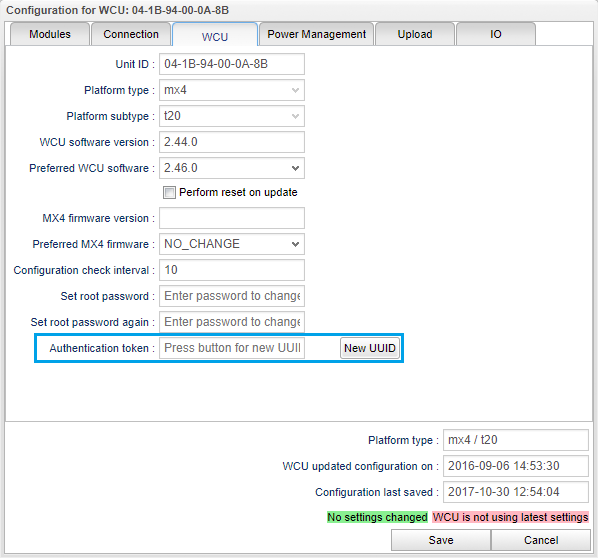The image size is (598, 558).
Task: Switch to the Modules tab
Action: (x=50, y=34)
